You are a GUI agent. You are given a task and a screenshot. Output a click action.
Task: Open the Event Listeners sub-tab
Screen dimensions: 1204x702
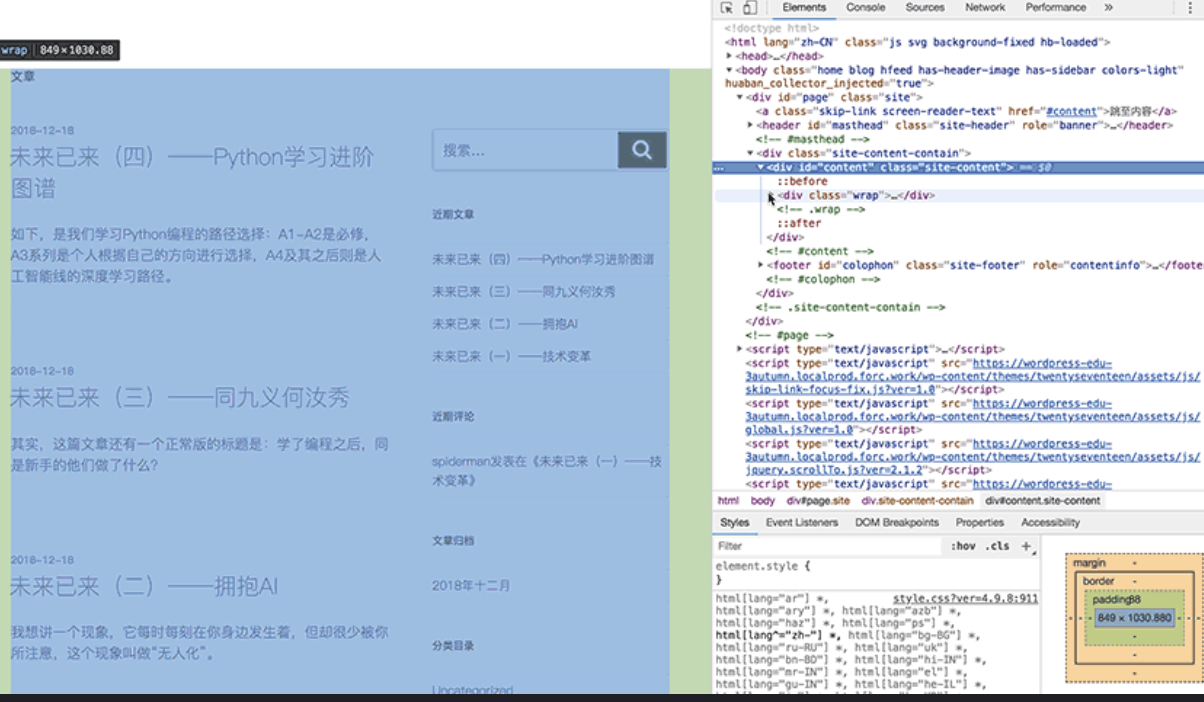pyautogui.click(x=802, y=522)
